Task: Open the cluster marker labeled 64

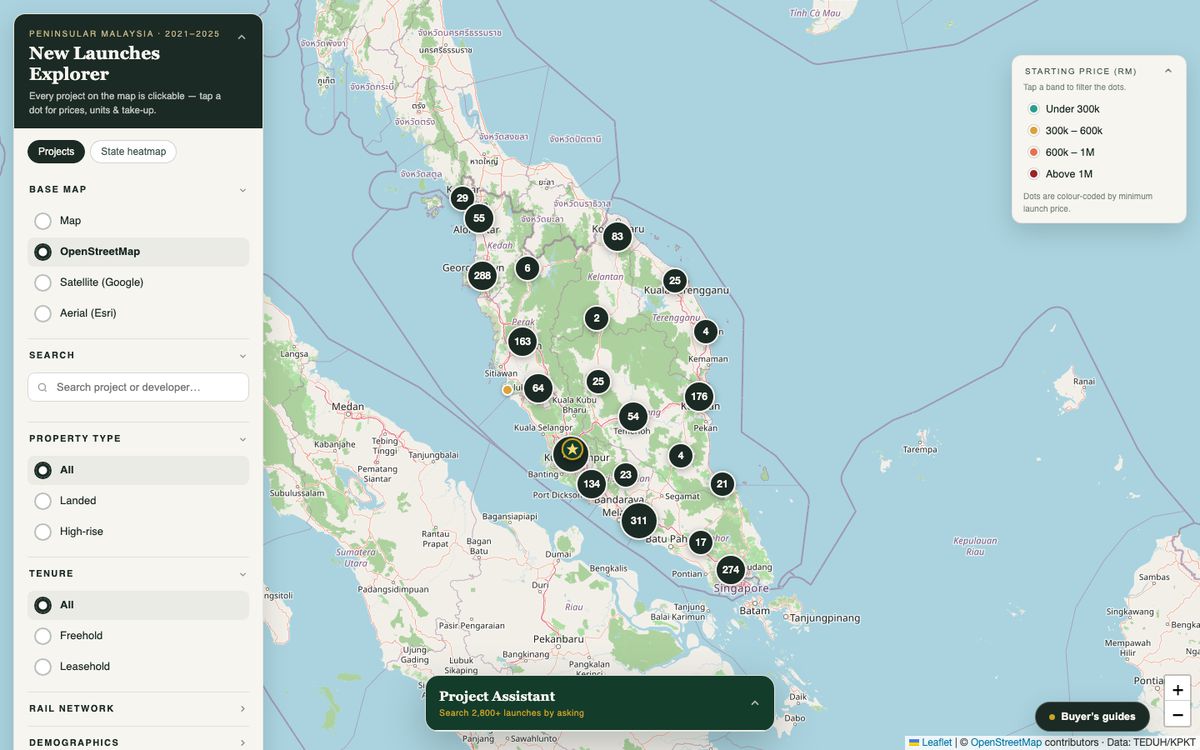Action: click(538, 388)
